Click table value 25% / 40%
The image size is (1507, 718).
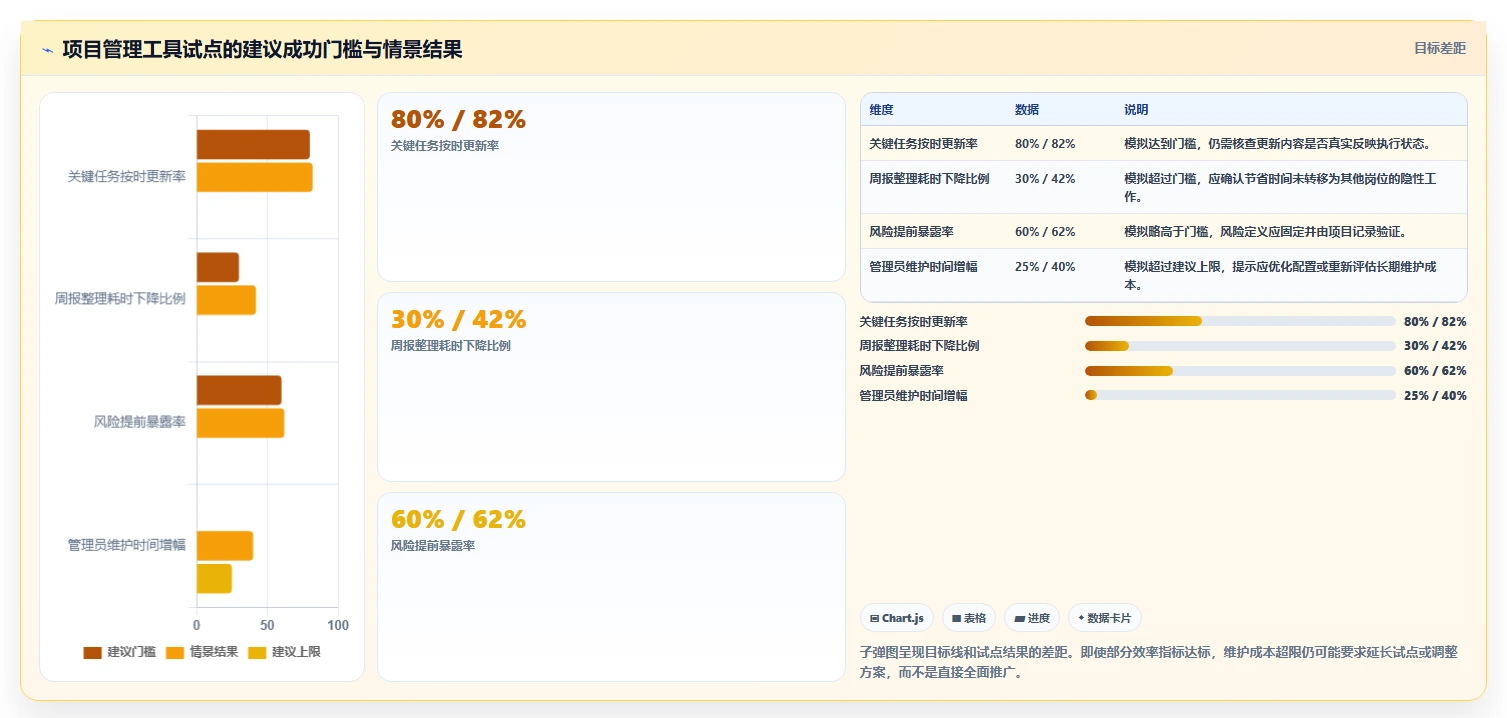pyautogui.click(x=1044, y=266)
